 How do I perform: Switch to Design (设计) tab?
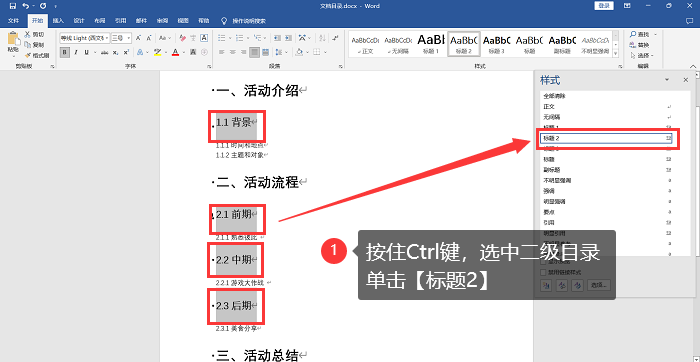pyautogui.click(x=79, y=21)
